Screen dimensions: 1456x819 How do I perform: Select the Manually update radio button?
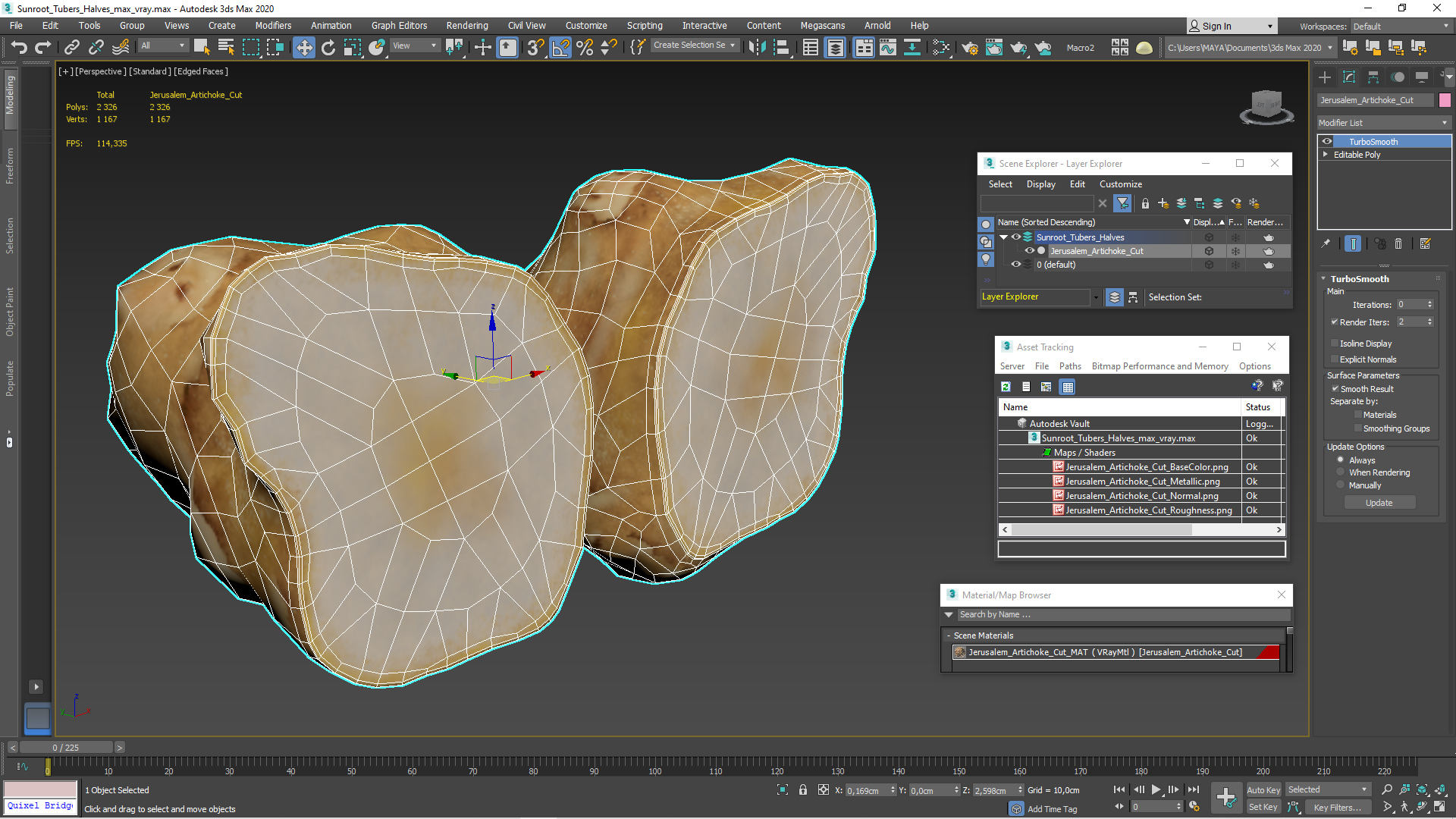pos(1341,485)
